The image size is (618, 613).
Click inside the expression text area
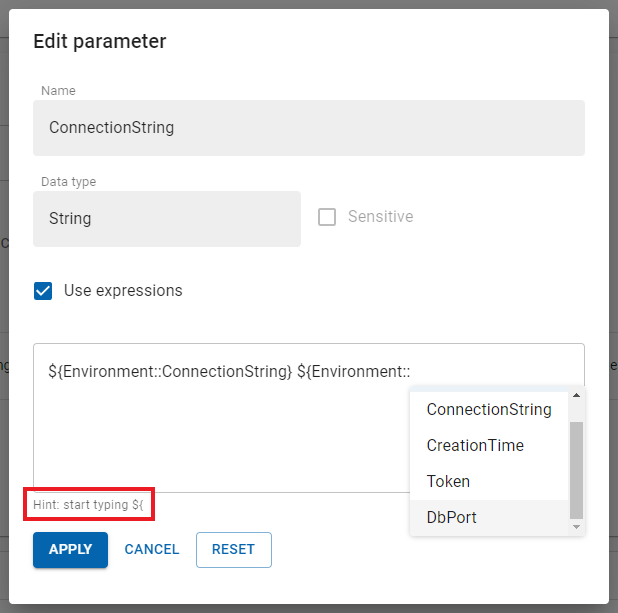click(x=220, y=440)
